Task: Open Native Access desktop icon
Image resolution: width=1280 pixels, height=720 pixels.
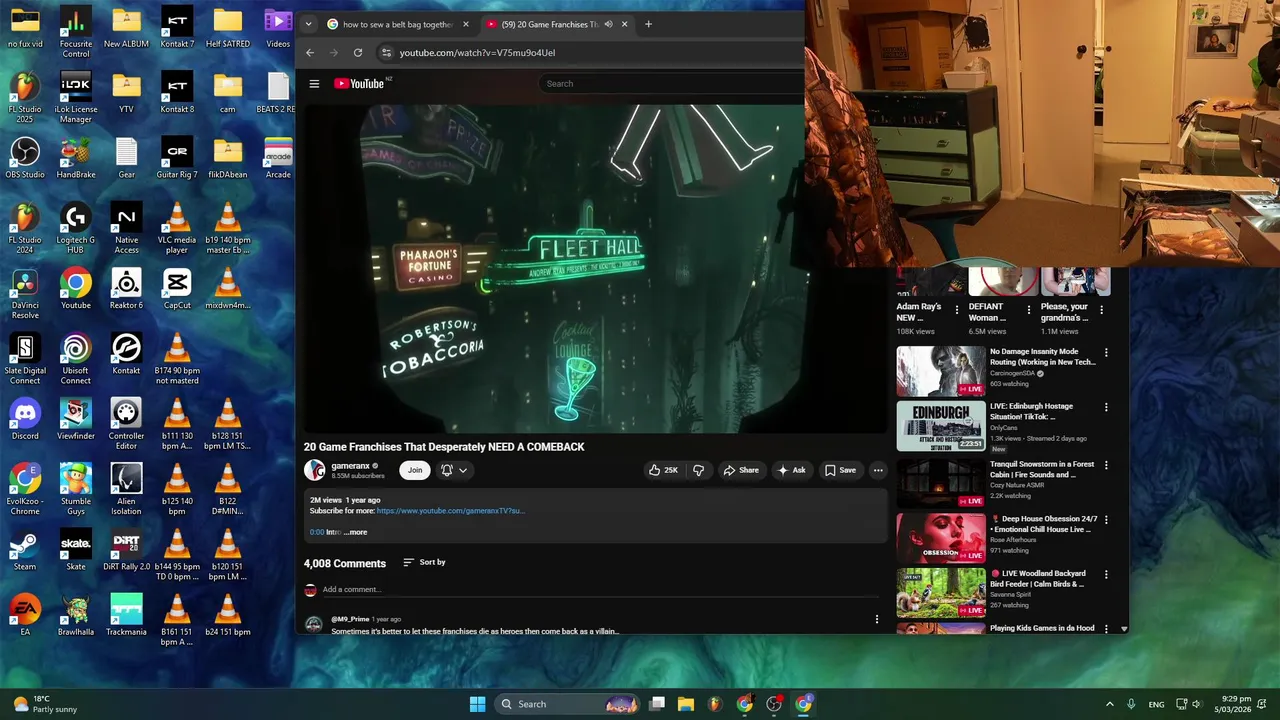Action: click(126, 229)
